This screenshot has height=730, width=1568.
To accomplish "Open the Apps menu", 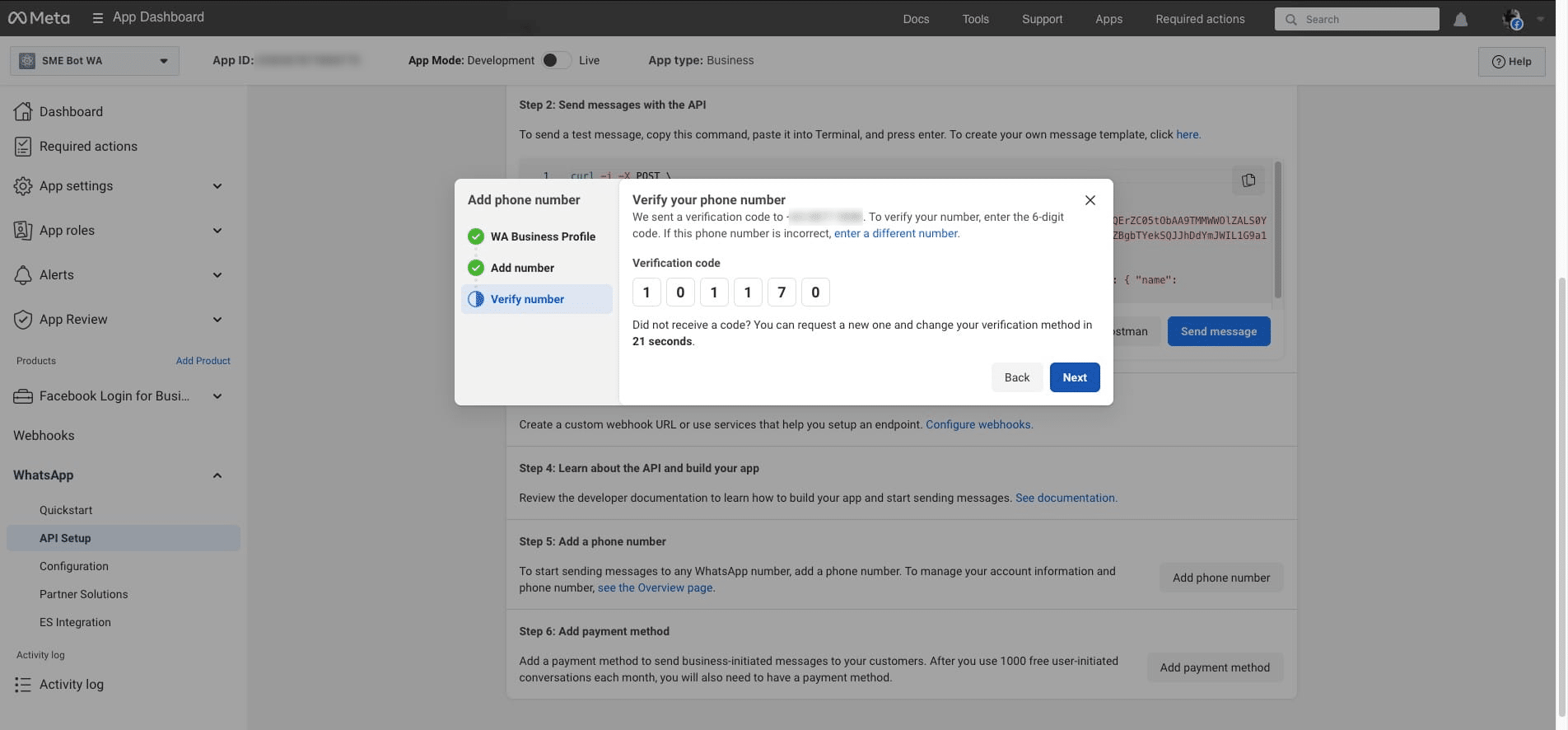I will pos(1108,19).
